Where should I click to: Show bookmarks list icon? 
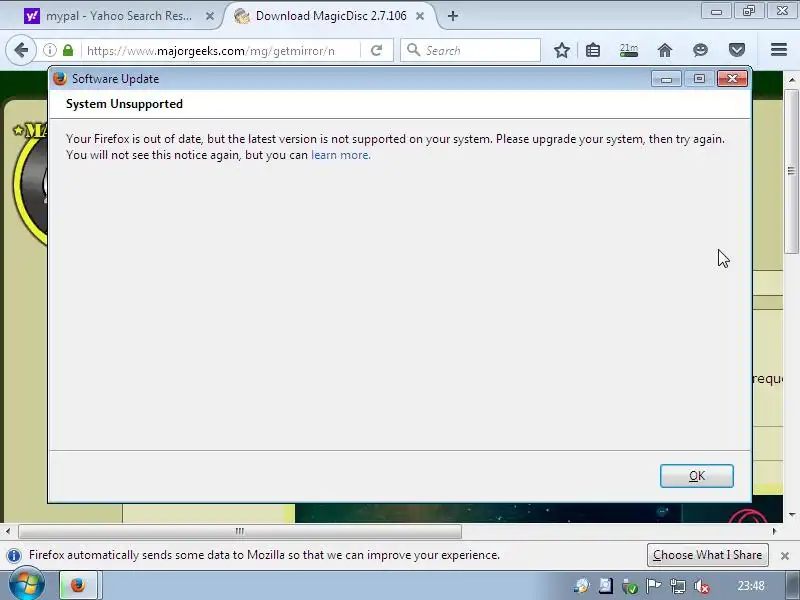pyautogui.click(x=593, y=50)
